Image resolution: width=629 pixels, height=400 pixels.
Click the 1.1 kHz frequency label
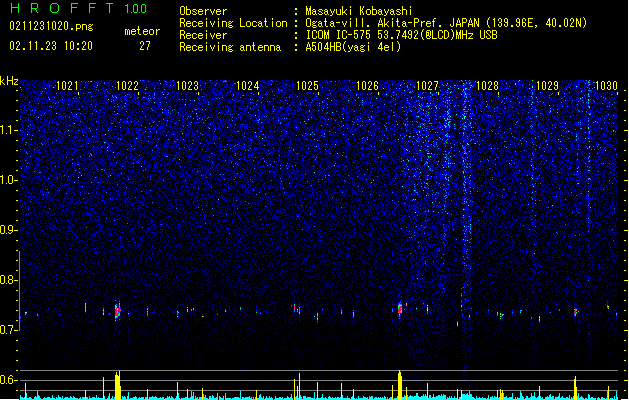point(9,130)
